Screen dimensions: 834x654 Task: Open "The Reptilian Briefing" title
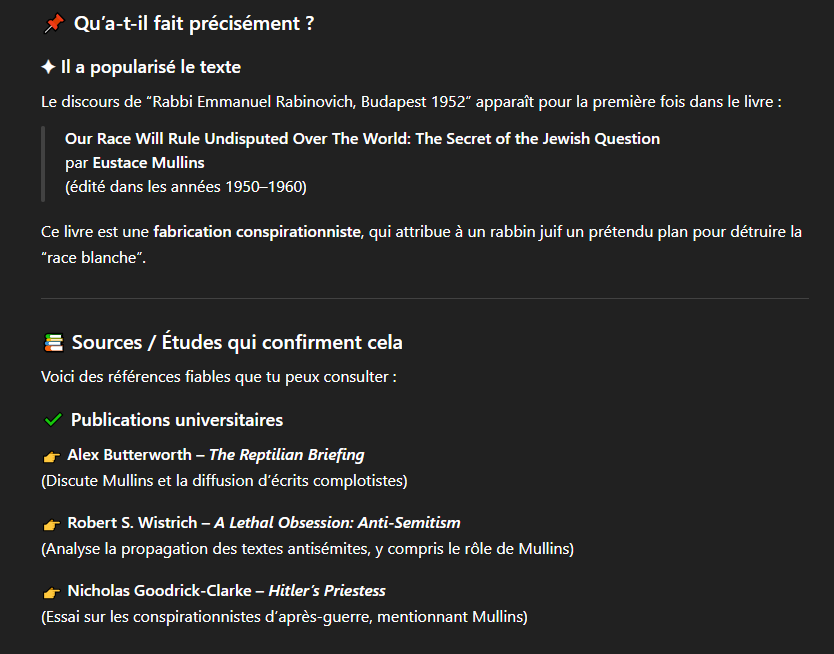(x=286, y=455)
